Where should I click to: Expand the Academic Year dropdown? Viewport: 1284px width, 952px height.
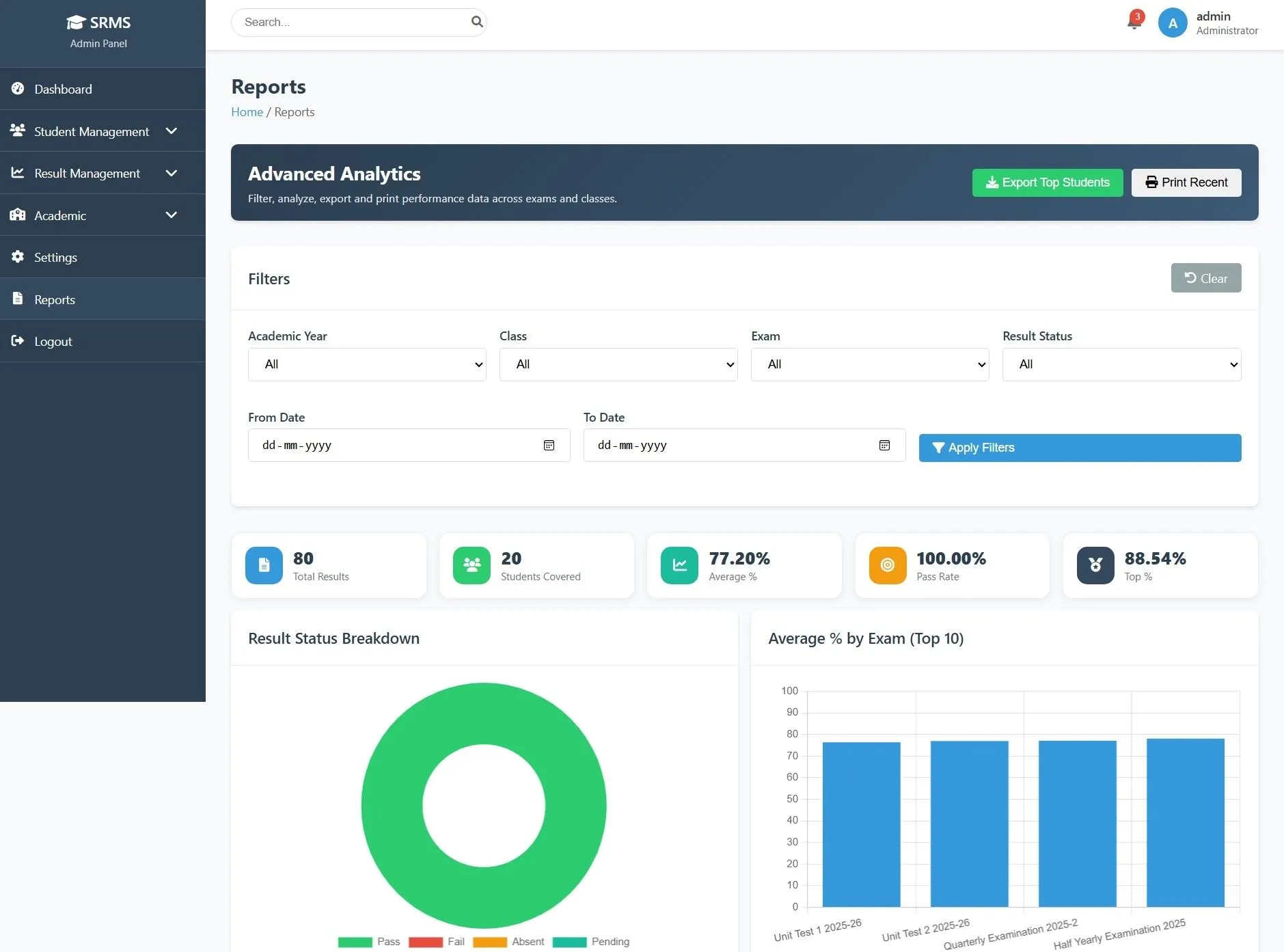[367, 364]
